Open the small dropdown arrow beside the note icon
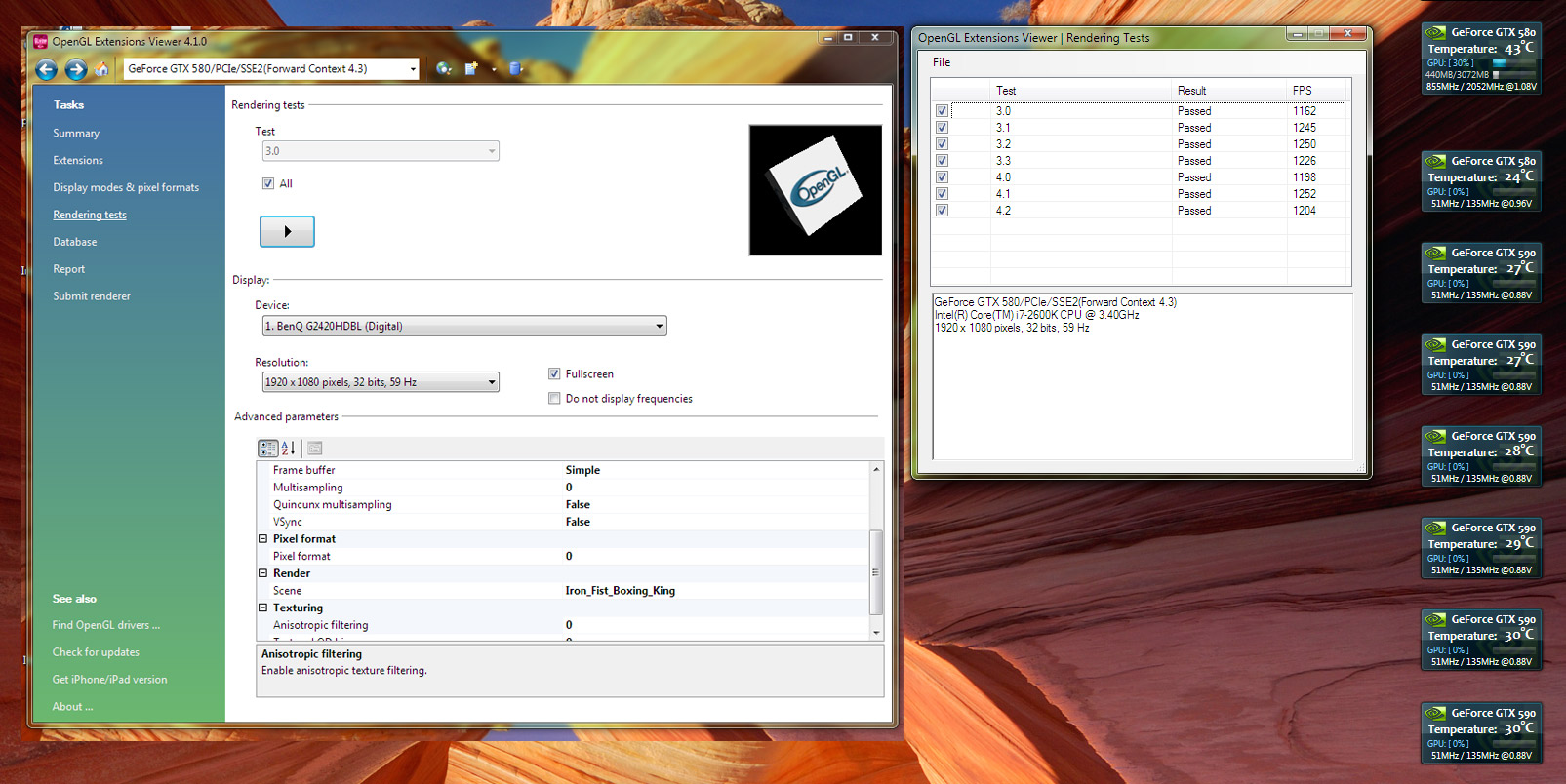 [x=494, y=69]
